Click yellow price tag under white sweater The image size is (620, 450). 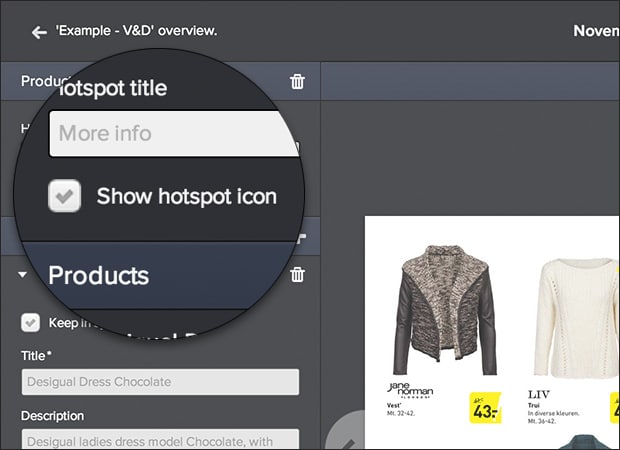[612, 407]
